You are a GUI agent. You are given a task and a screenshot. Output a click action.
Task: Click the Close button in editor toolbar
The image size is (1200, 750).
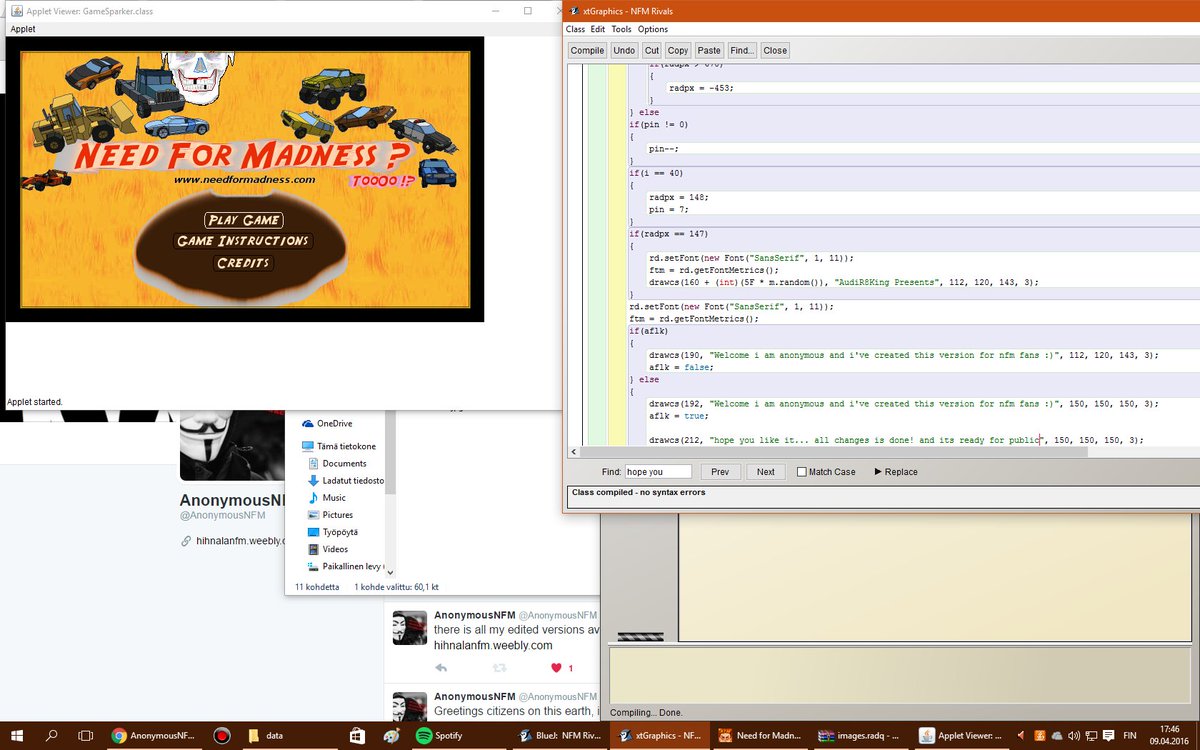[775, 50]
